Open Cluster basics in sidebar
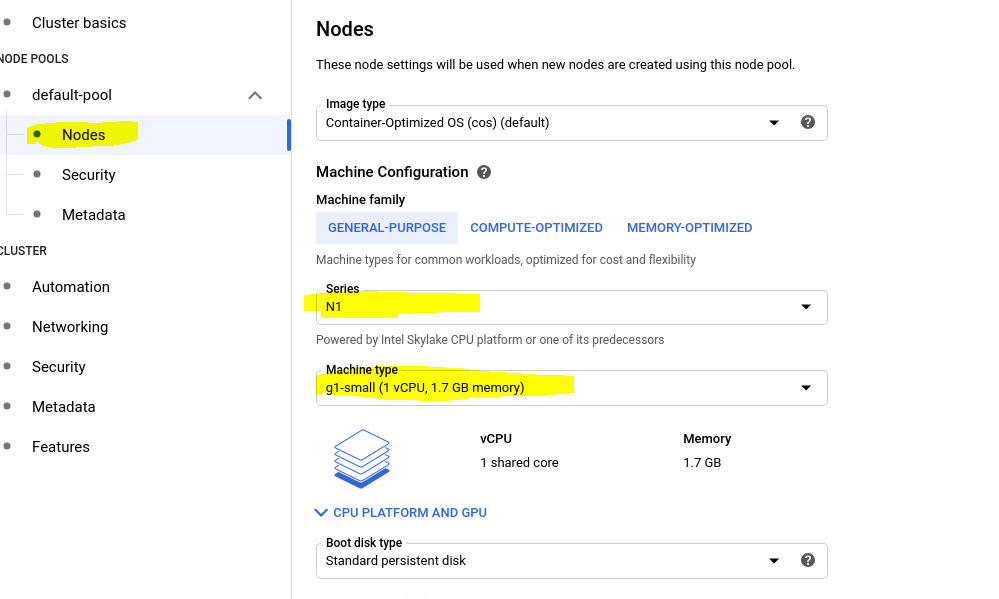 (79, 23)
